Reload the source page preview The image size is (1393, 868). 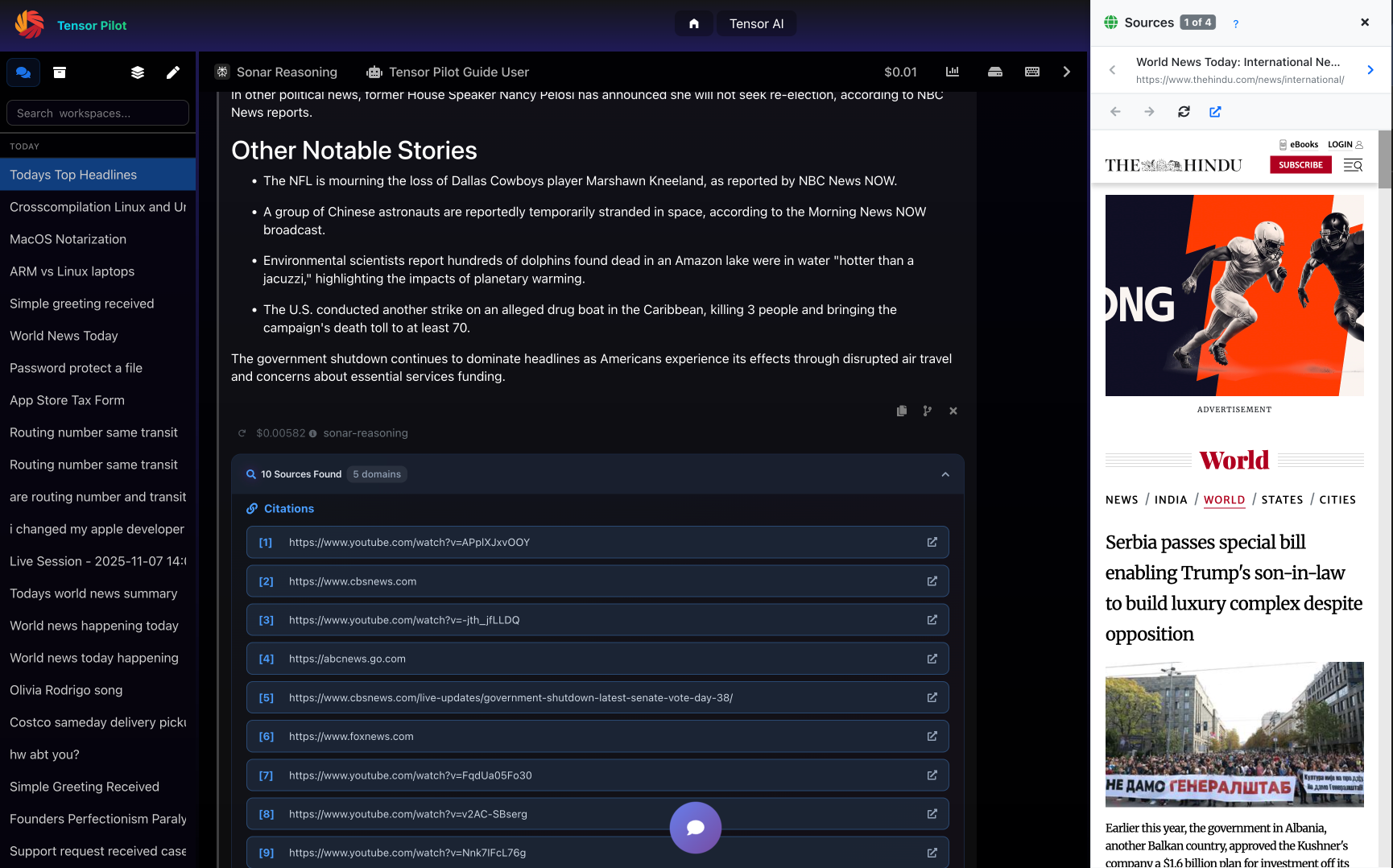[x=1184, y=112]
